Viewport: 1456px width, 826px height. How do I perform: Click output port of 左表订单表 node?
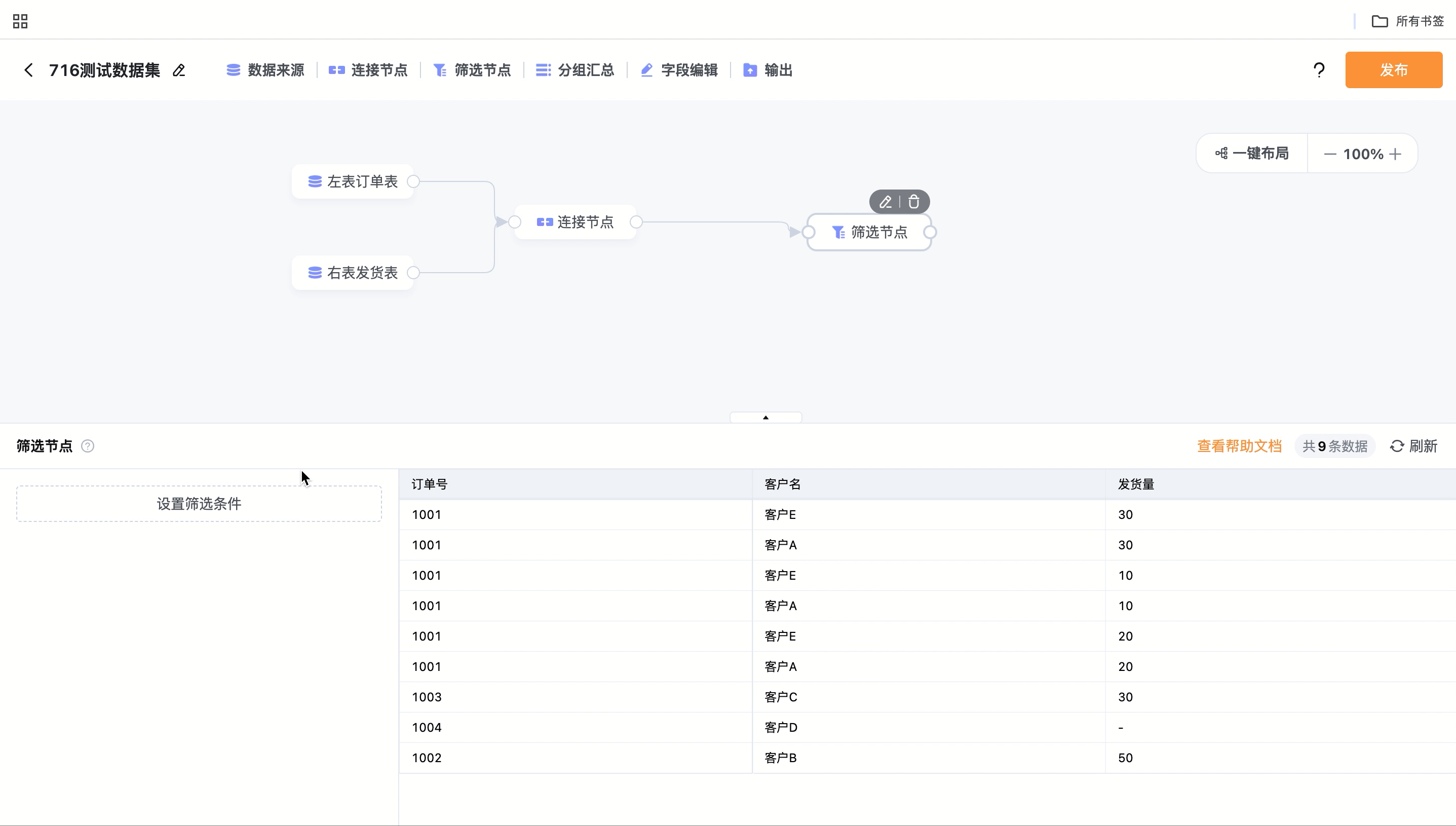[413, 181]
